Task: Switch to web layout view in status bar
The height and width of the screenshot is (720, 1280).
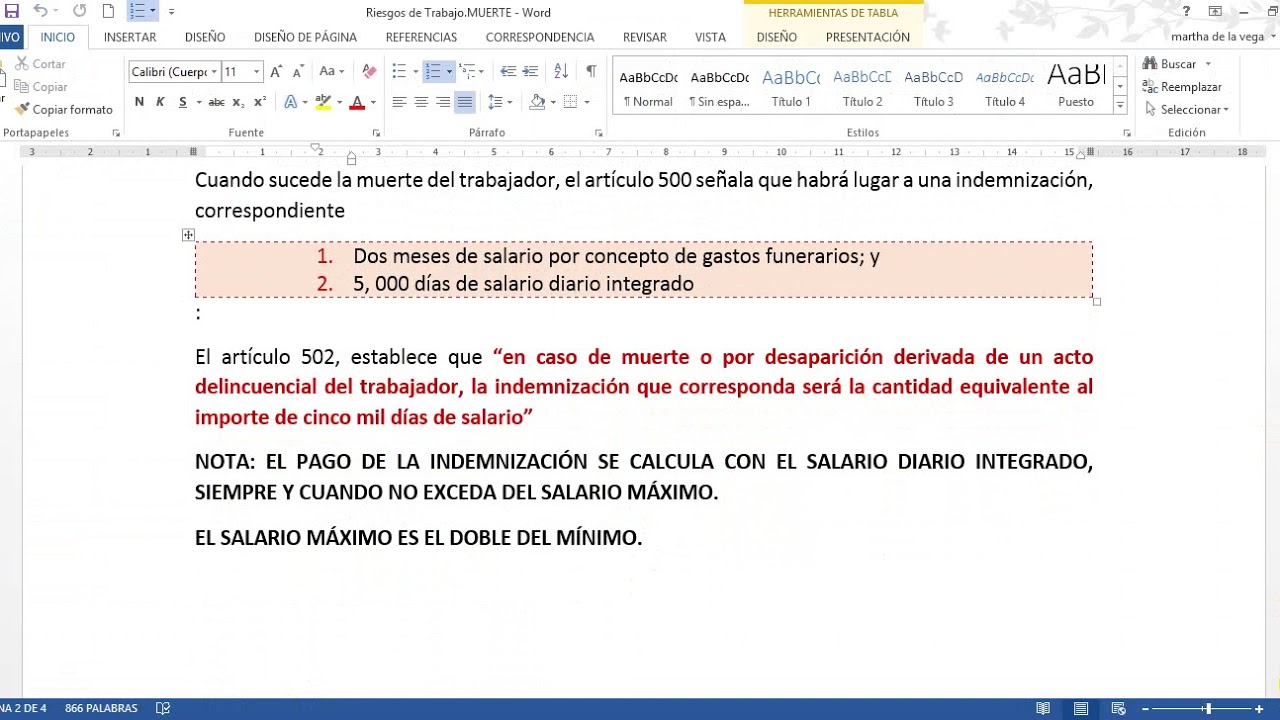Action: (x=1119, y=709)
